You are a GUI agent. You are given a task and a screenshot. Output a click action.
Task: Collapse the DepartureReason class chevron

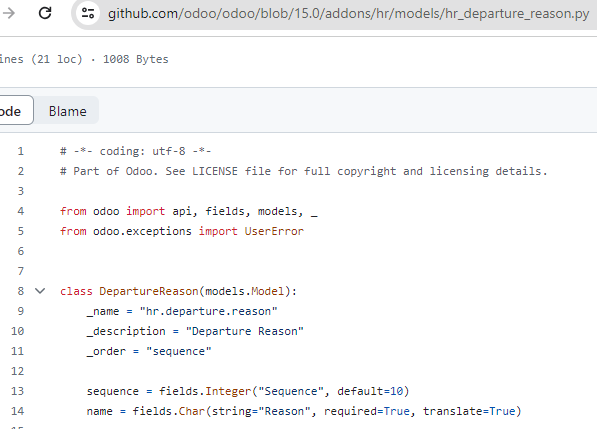point(40,291)
